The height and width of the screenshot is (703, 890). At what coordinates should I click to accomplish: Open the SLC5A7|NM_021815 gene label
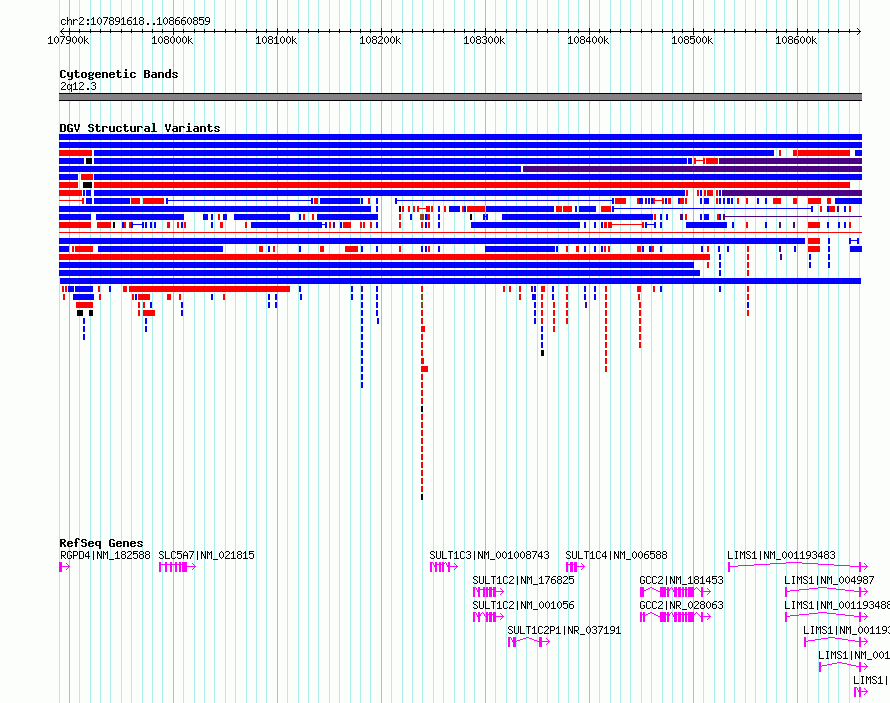coord(206,555)
